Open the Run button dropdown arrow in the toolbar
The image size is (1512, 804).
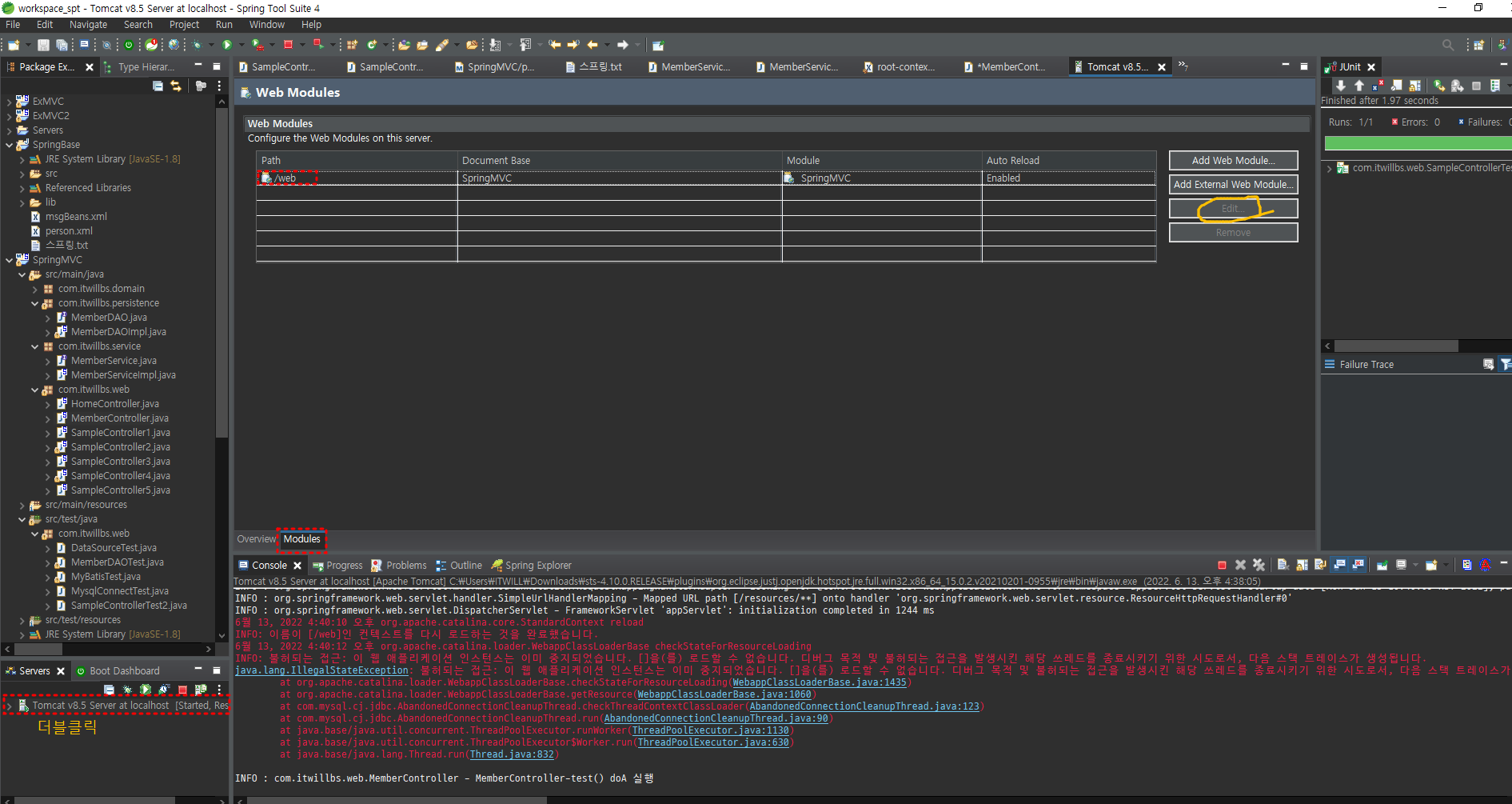[x=241, y=45]
